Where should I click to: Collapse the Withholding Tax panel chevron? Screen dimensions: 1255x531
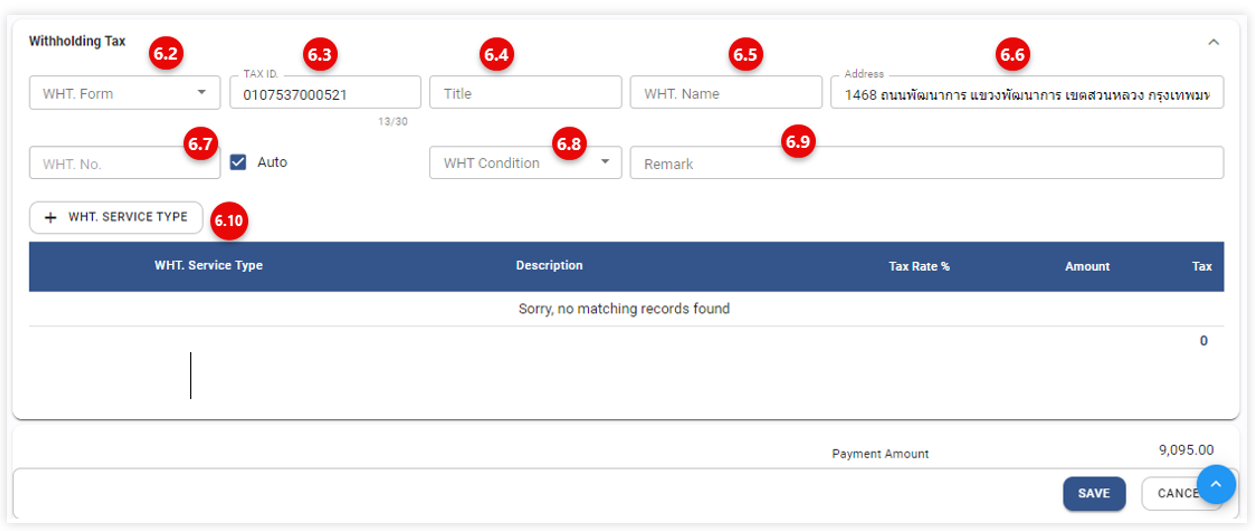(1213, 42)
